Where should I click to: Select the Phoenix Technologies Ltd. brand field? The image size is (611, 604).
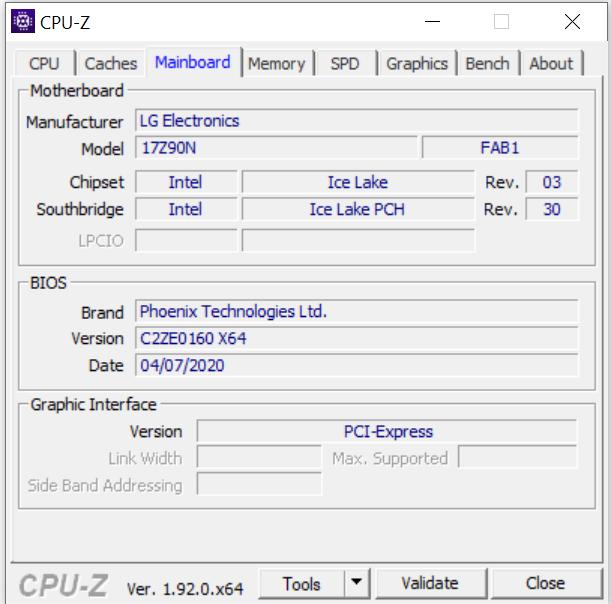pos(357,311)
